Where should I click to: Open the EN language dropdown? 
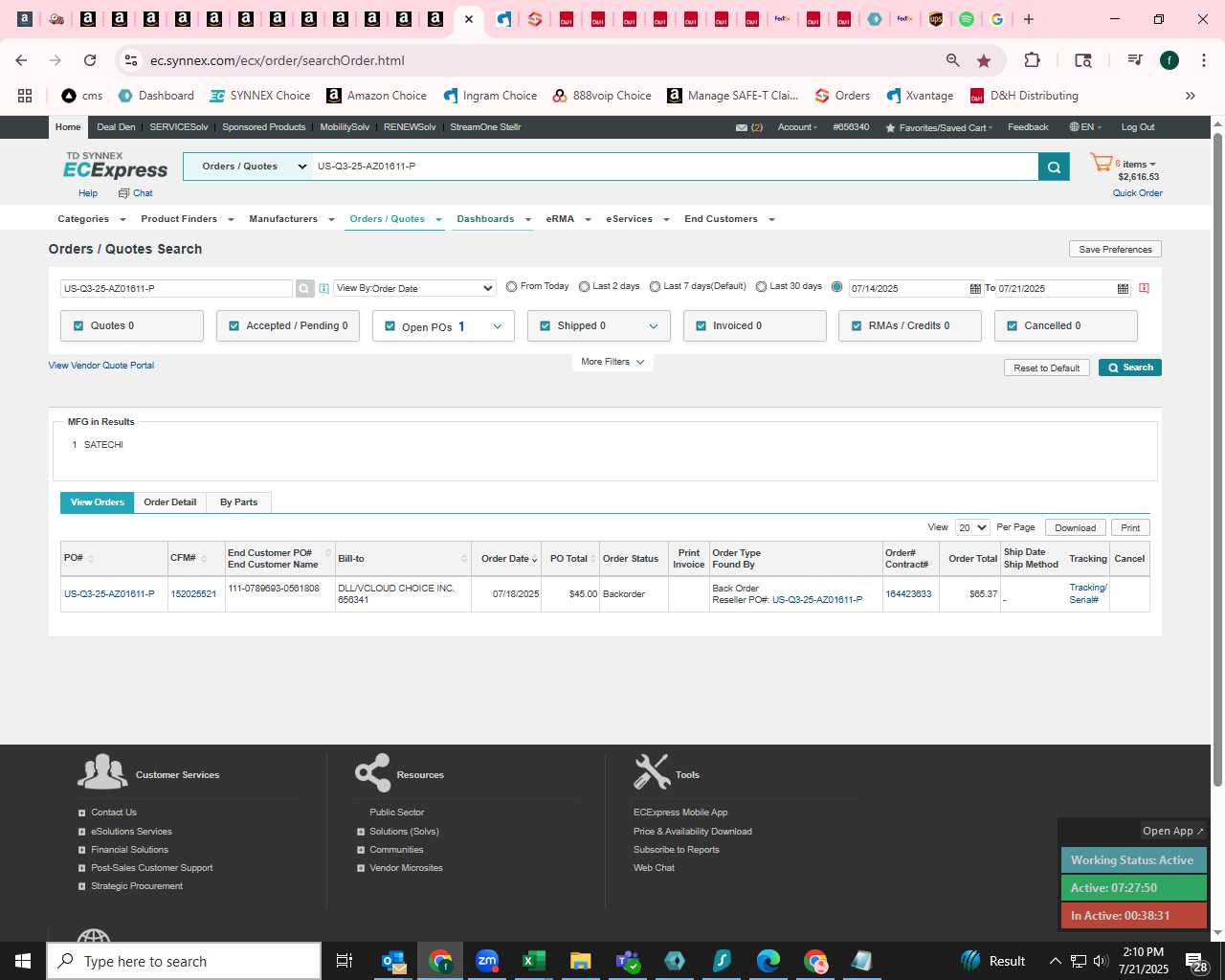(1085, 127)
